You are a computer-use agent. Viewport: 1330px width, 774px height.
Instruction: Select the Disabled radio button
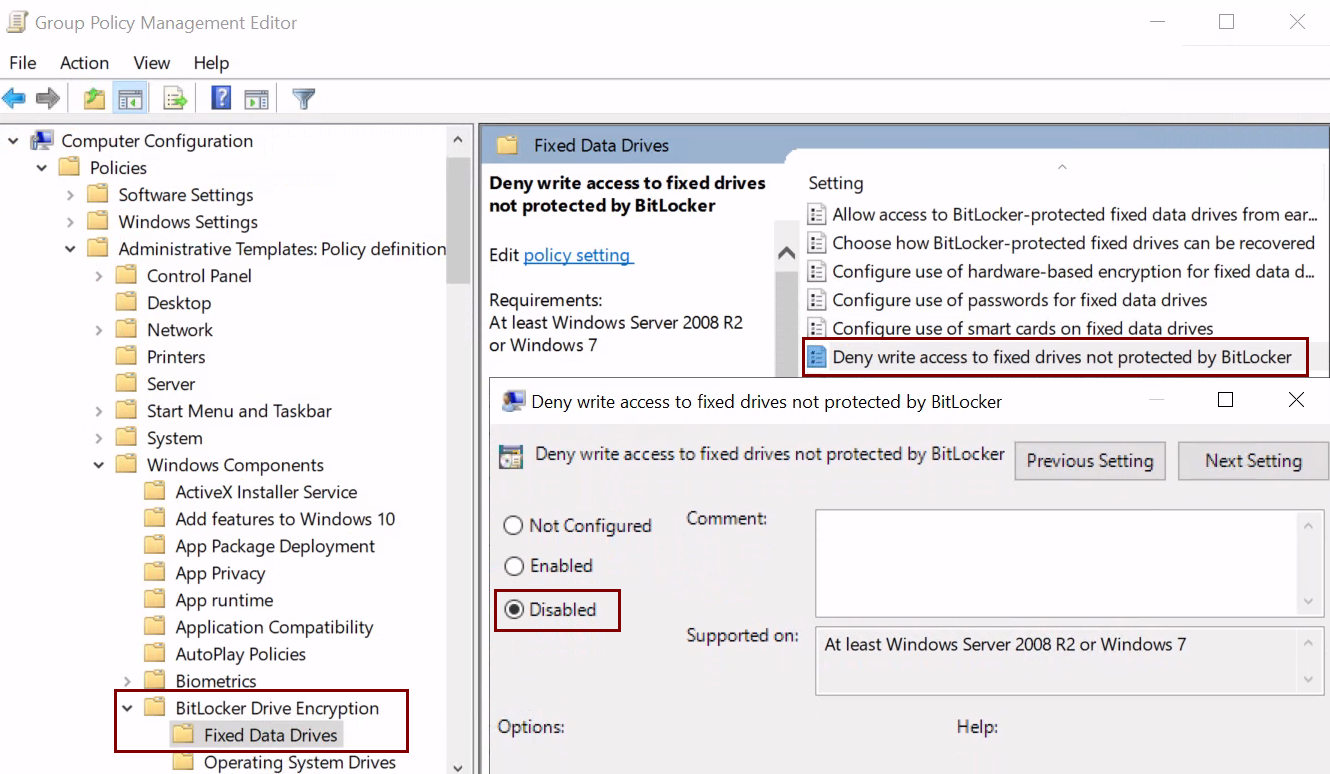(514, 609)
